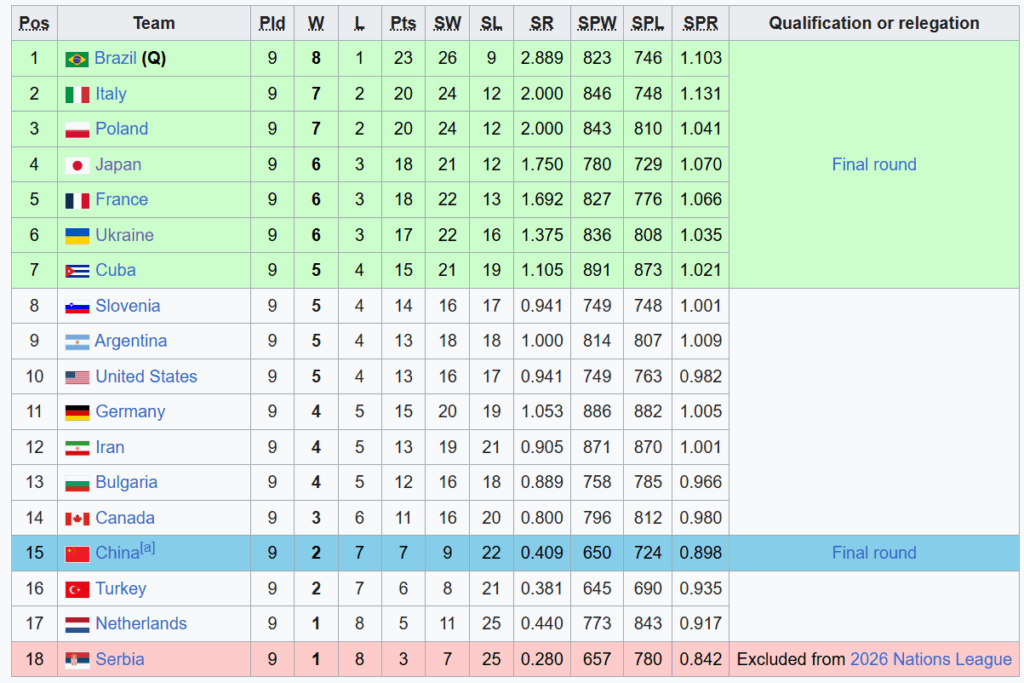Image resolution: width=1024 pixels, height=683 pixels.
Task: Click the SPR column header abbreviation
Action: coord(700,24)
